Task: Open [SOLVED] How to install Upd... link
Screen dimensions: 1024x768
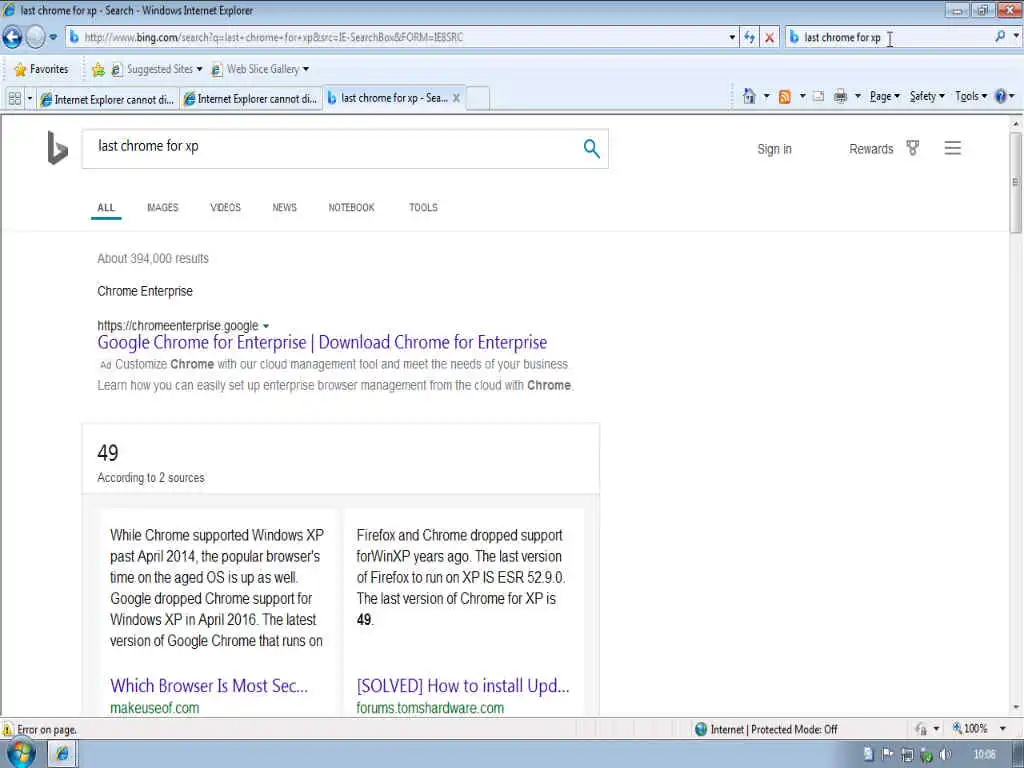Action: (463, 685)
